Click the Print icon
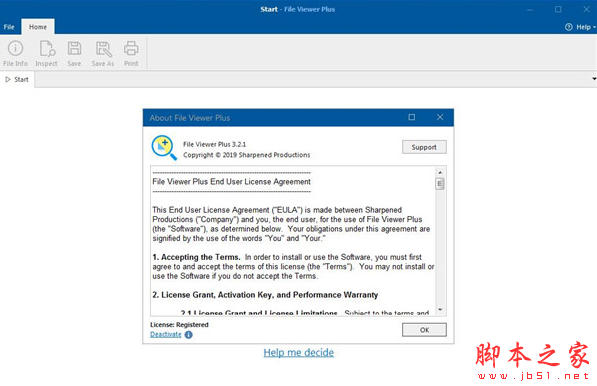This screenshot has width=597, height=386. (x=131, y=53)
